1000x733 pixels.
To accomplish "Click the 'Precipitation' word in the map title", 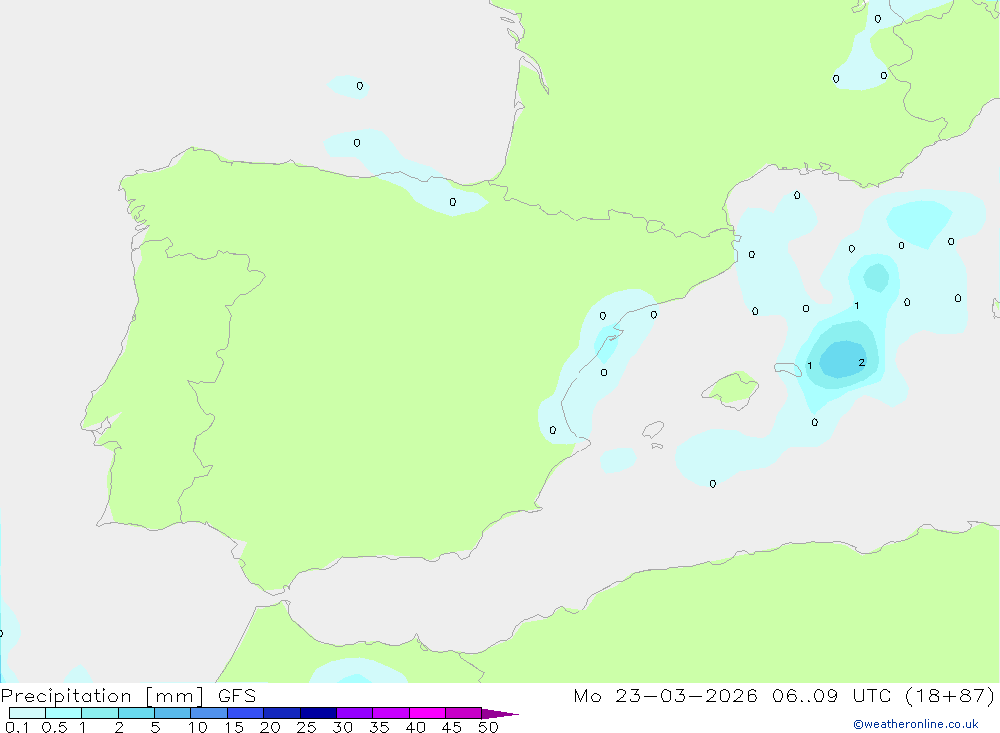I will (x=66, y=696).
